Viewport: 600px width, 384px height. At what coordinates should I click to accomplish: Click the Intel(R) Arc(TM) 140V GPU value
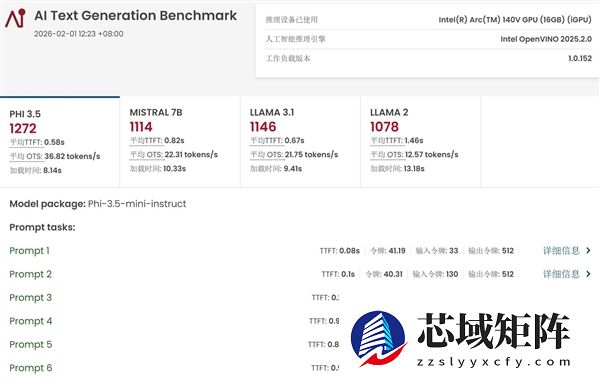(x=515, y=20)
